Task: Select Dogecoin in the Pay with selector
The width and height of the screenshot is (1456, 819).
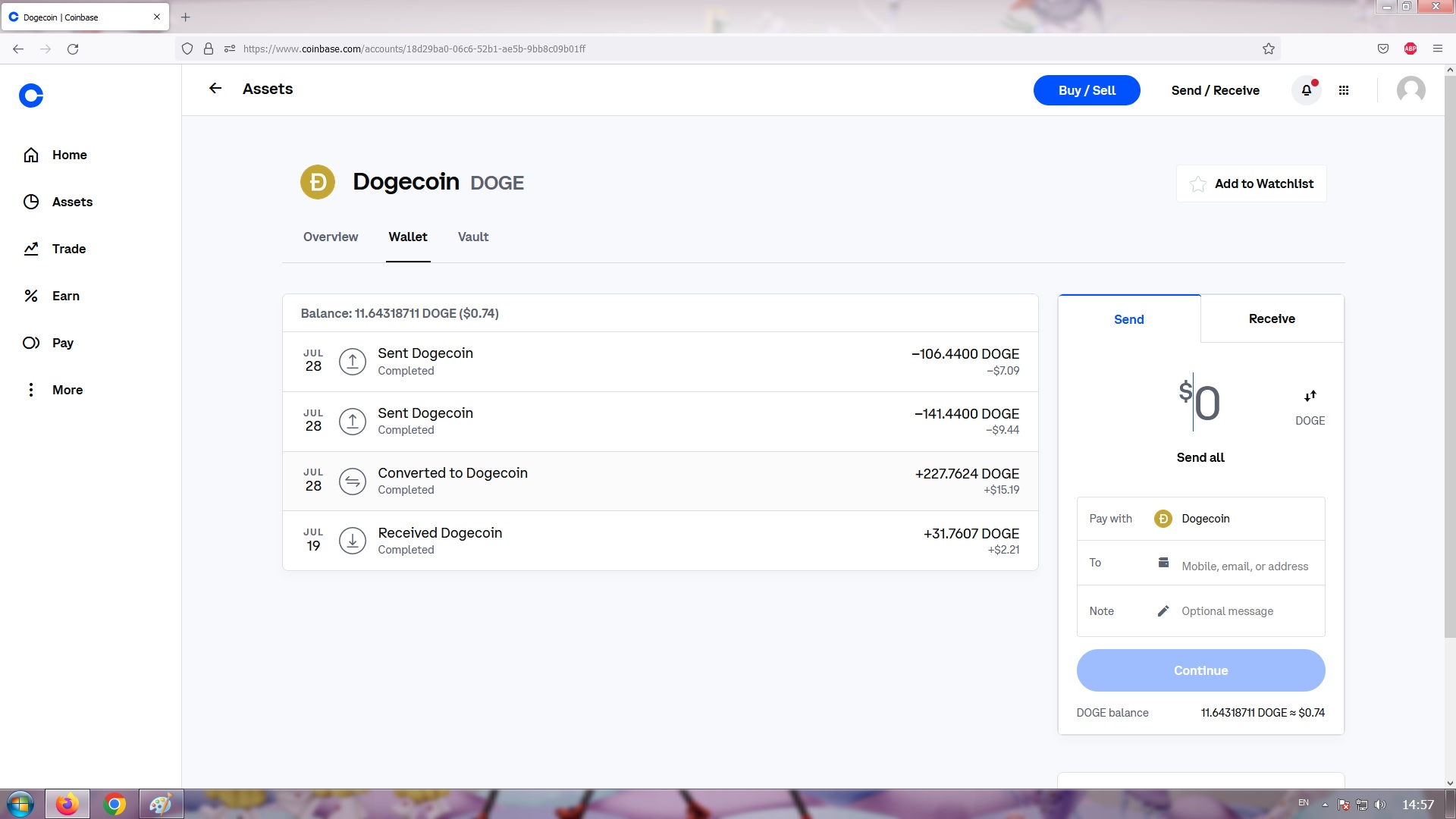Action: pos(1201,519)
